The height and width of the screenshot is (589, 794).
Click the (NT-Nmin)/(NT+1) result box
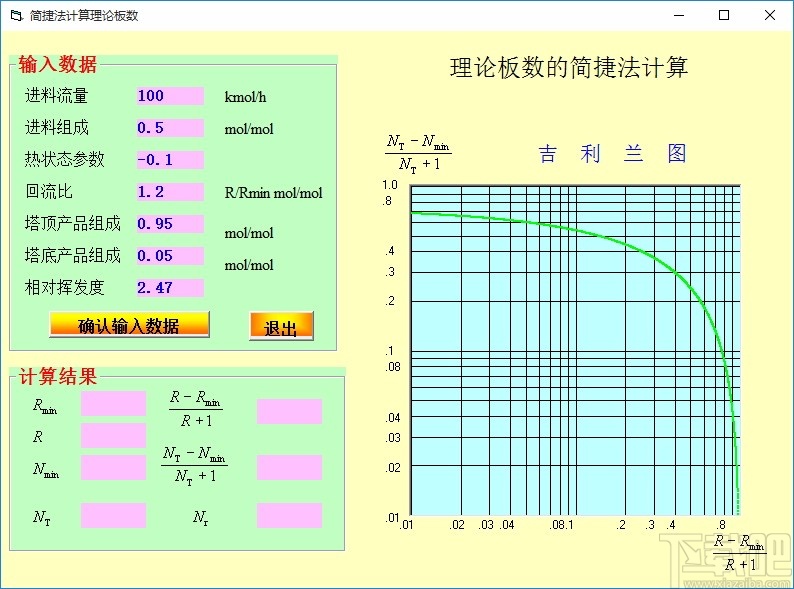(289, 467)
